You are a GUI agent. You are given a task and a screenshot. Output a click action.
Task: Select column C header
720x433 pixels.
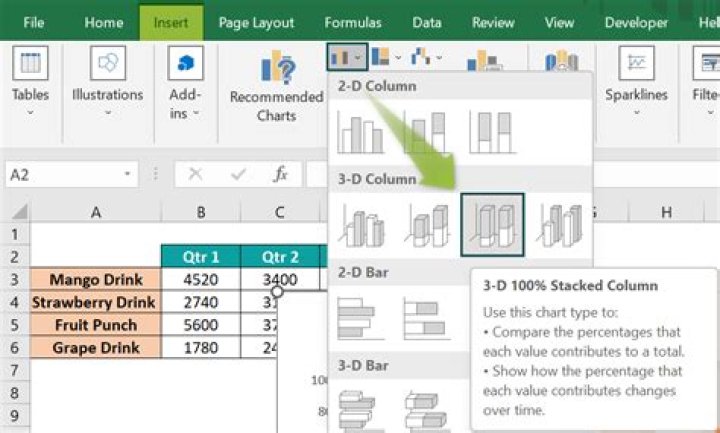(279, 212)
